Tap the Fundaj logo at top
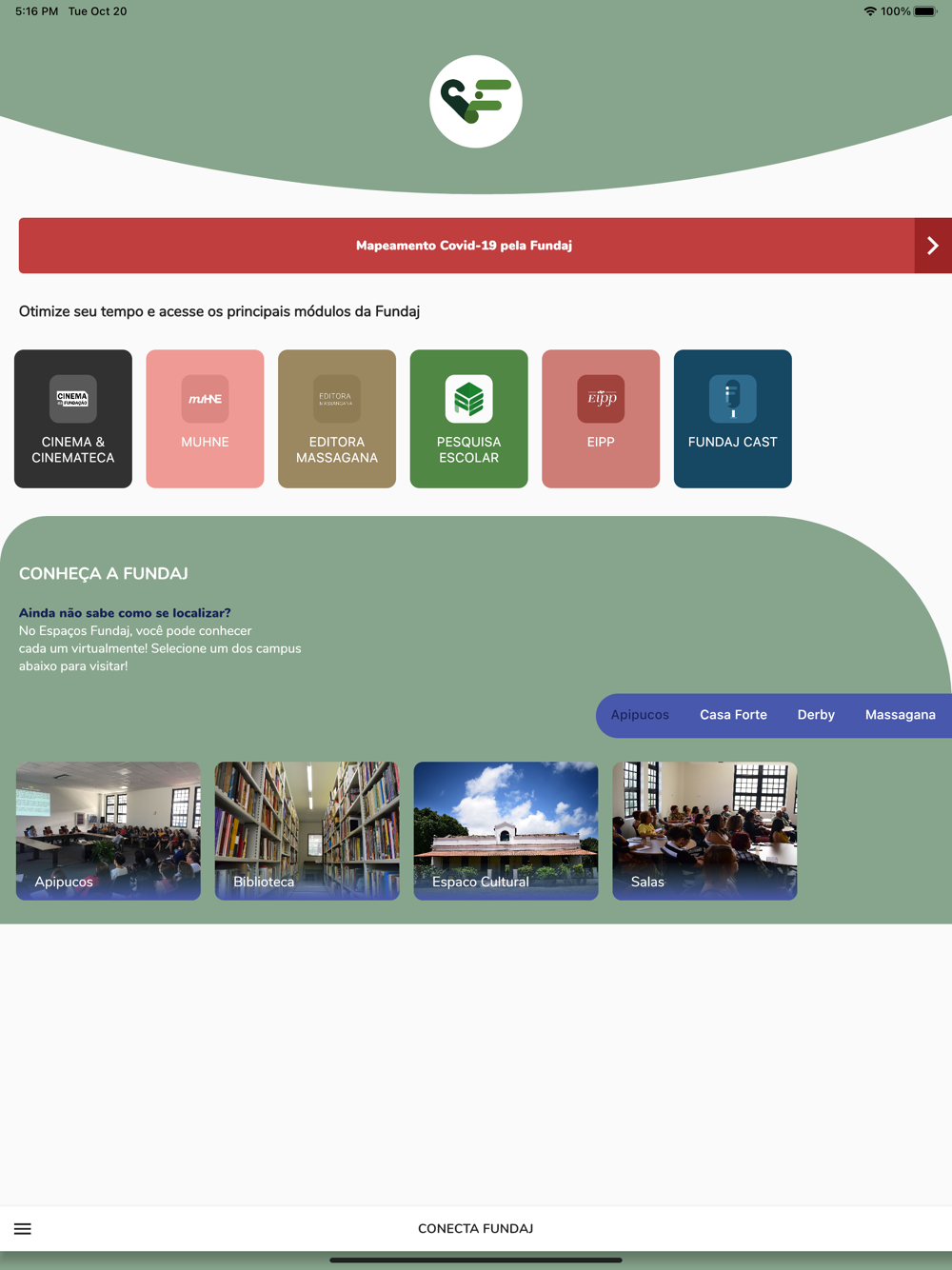 point(476,102)
